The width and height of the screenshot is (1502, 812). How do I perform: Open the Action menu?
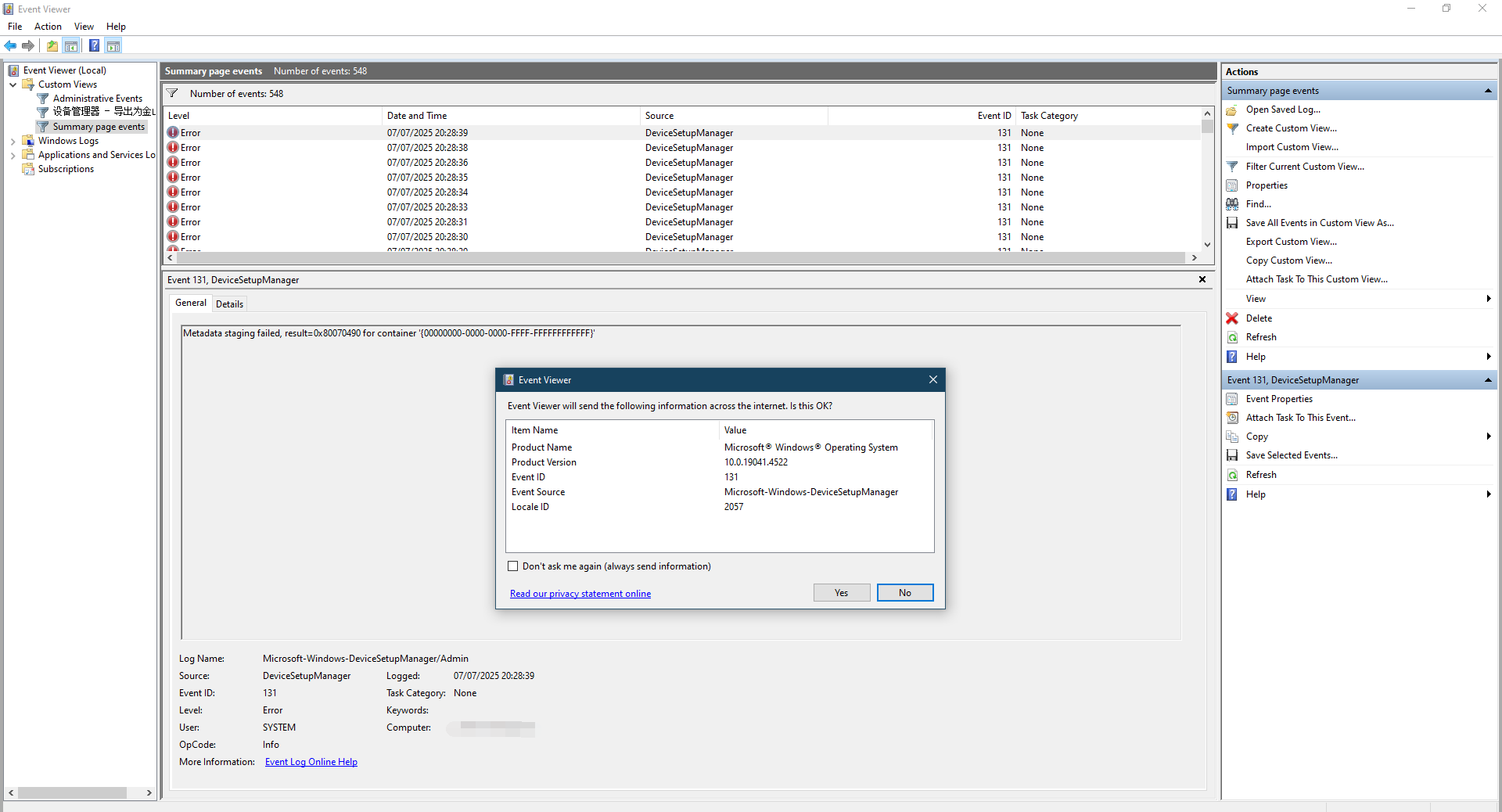tap(48, 27)
